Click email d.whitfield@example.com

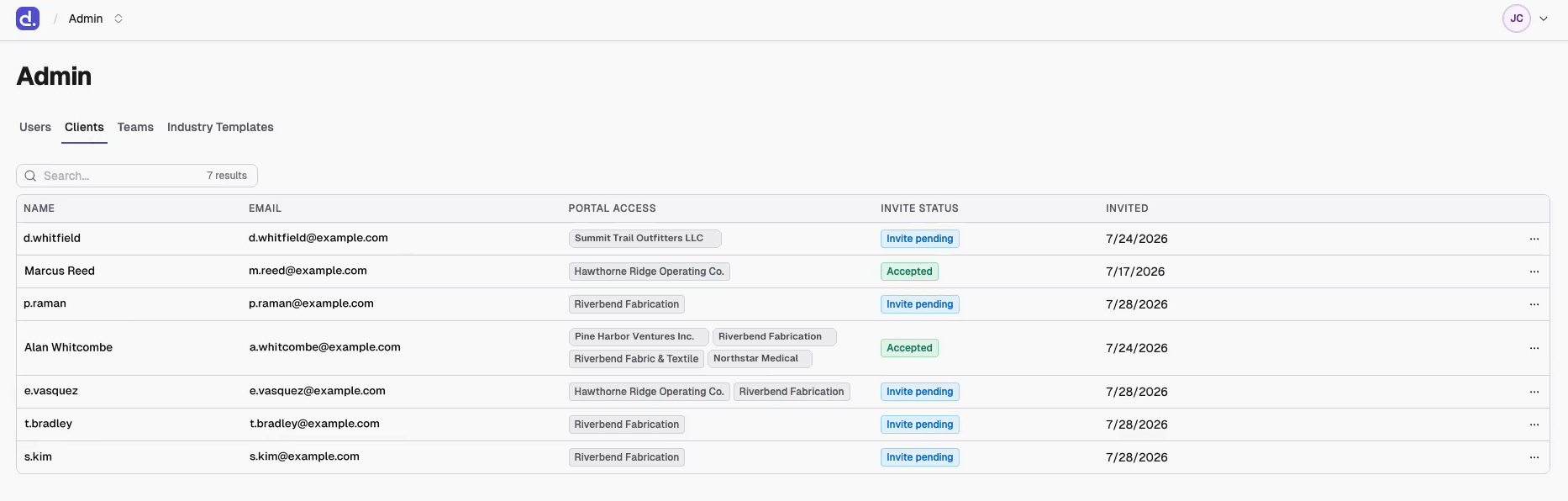point(318,238)
